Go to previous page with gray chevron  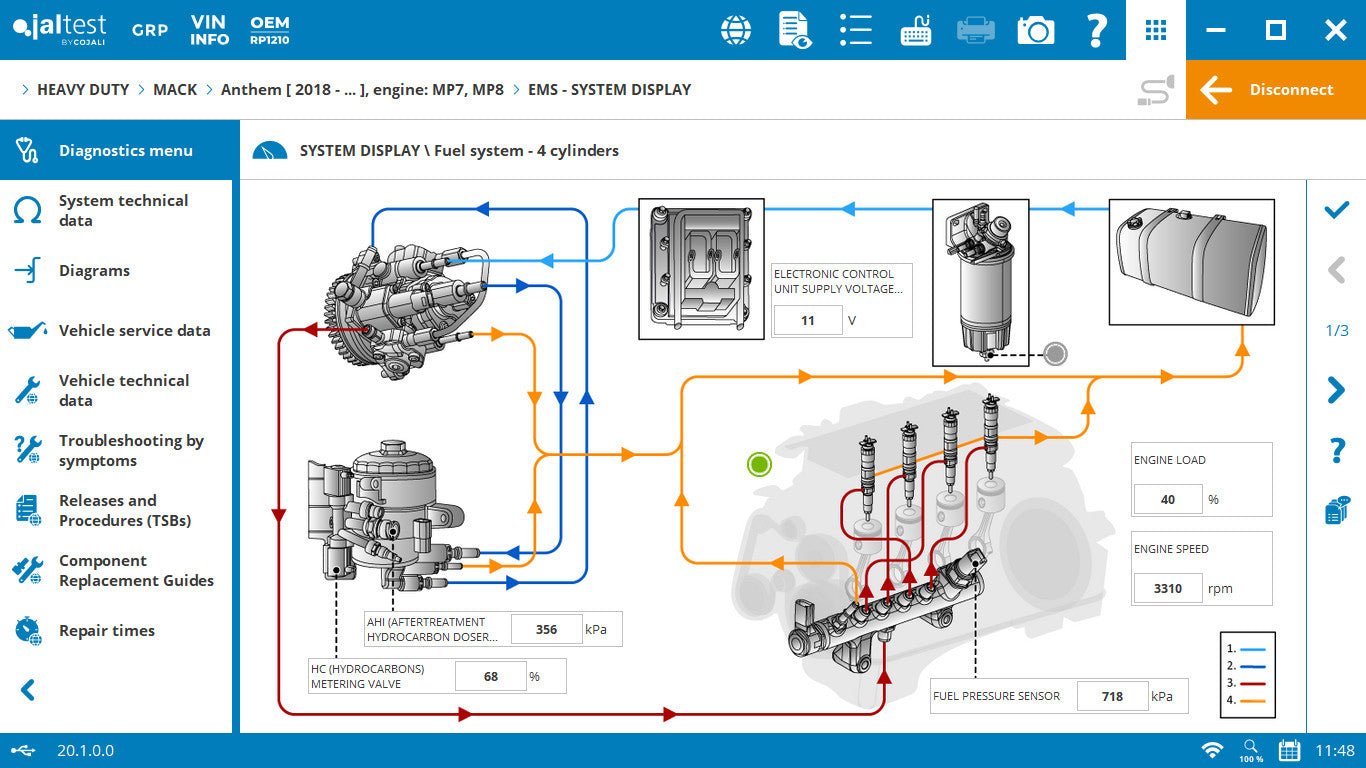(x=1337, y=270)
